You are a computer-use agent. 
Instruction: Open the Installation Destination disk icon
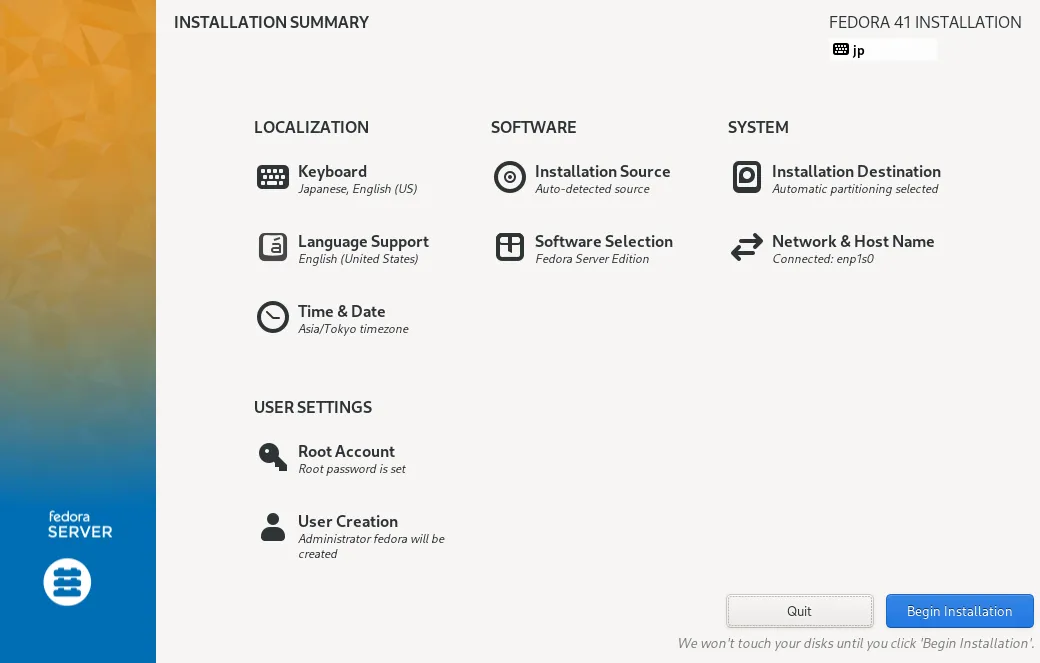[x=746, y=177]
